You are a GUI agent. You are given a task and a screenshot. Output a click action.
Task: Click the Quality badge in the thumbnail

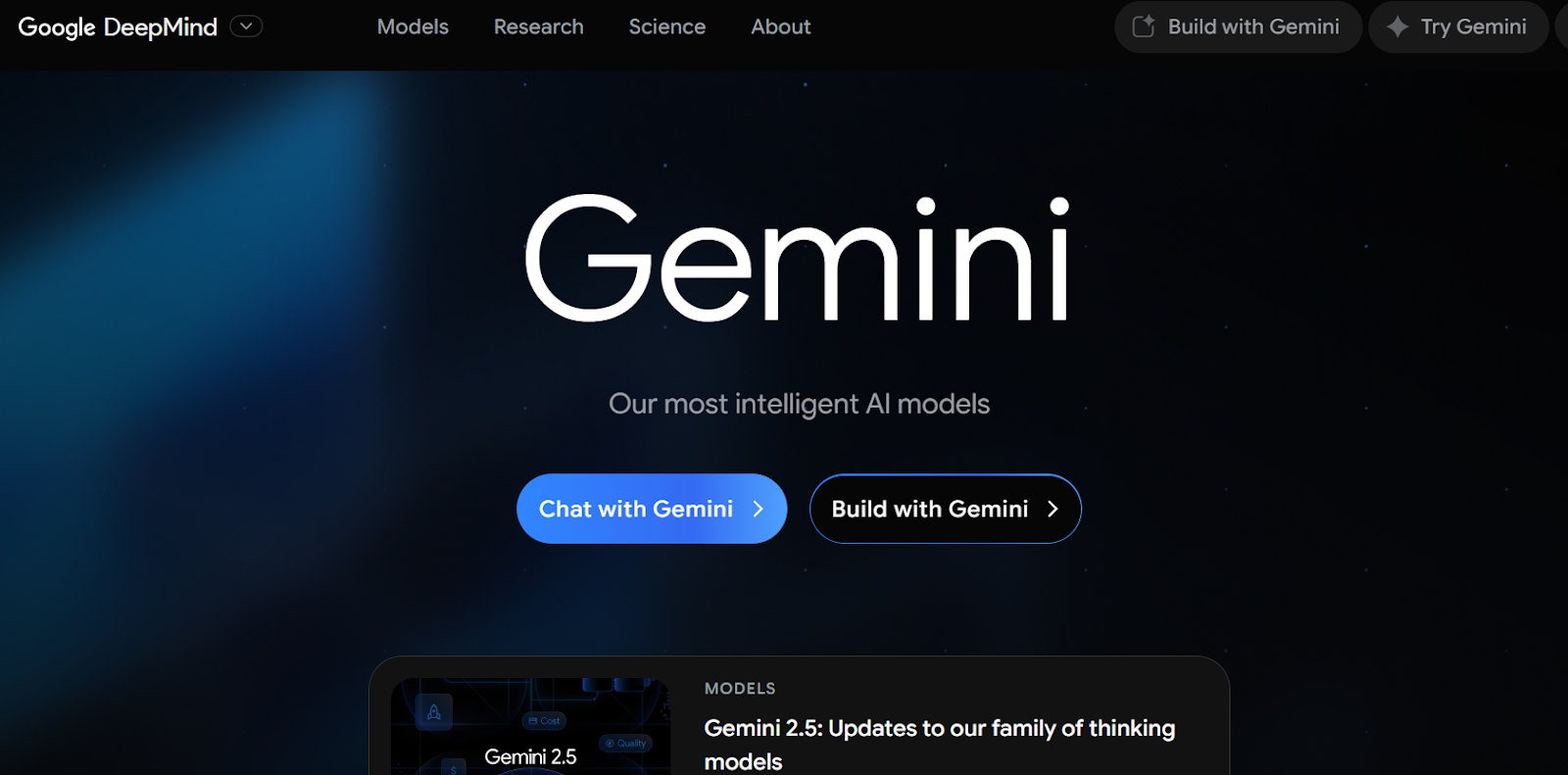coord(625,743)
